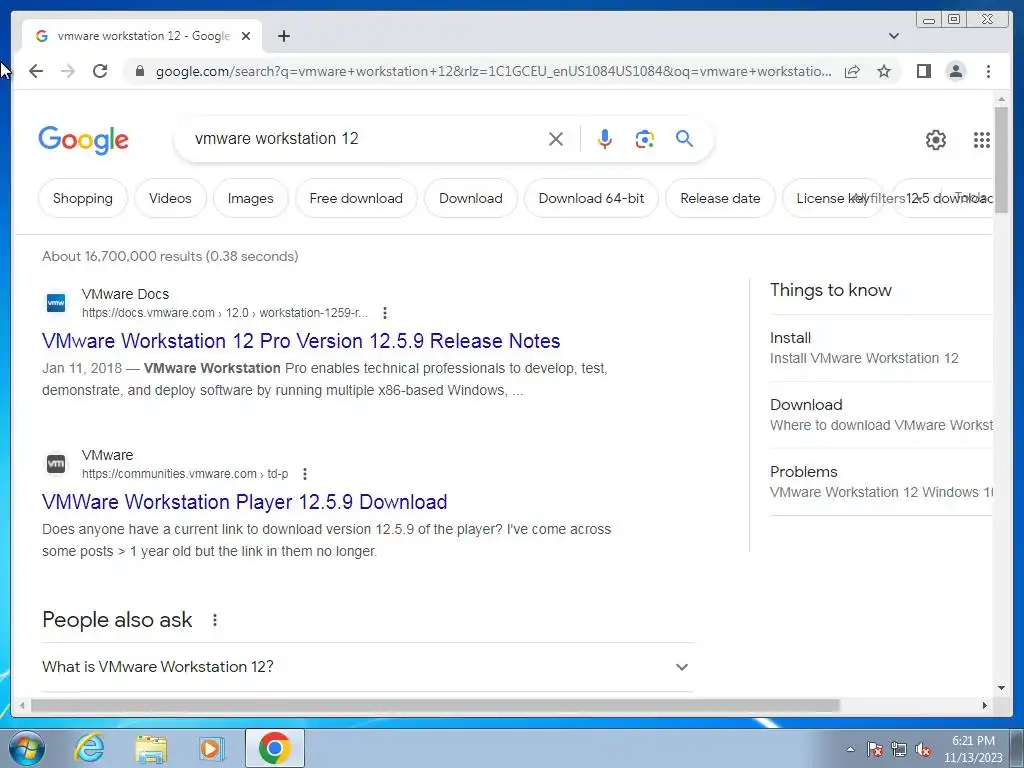The image size is (1024, 768).
Task: Go back to the previous page
Action: (x=36, y=71)
